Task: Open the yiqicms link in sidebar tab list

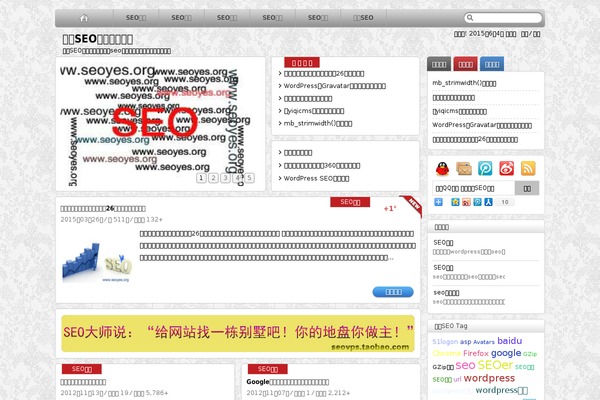Action: click(x=460, y=111)
